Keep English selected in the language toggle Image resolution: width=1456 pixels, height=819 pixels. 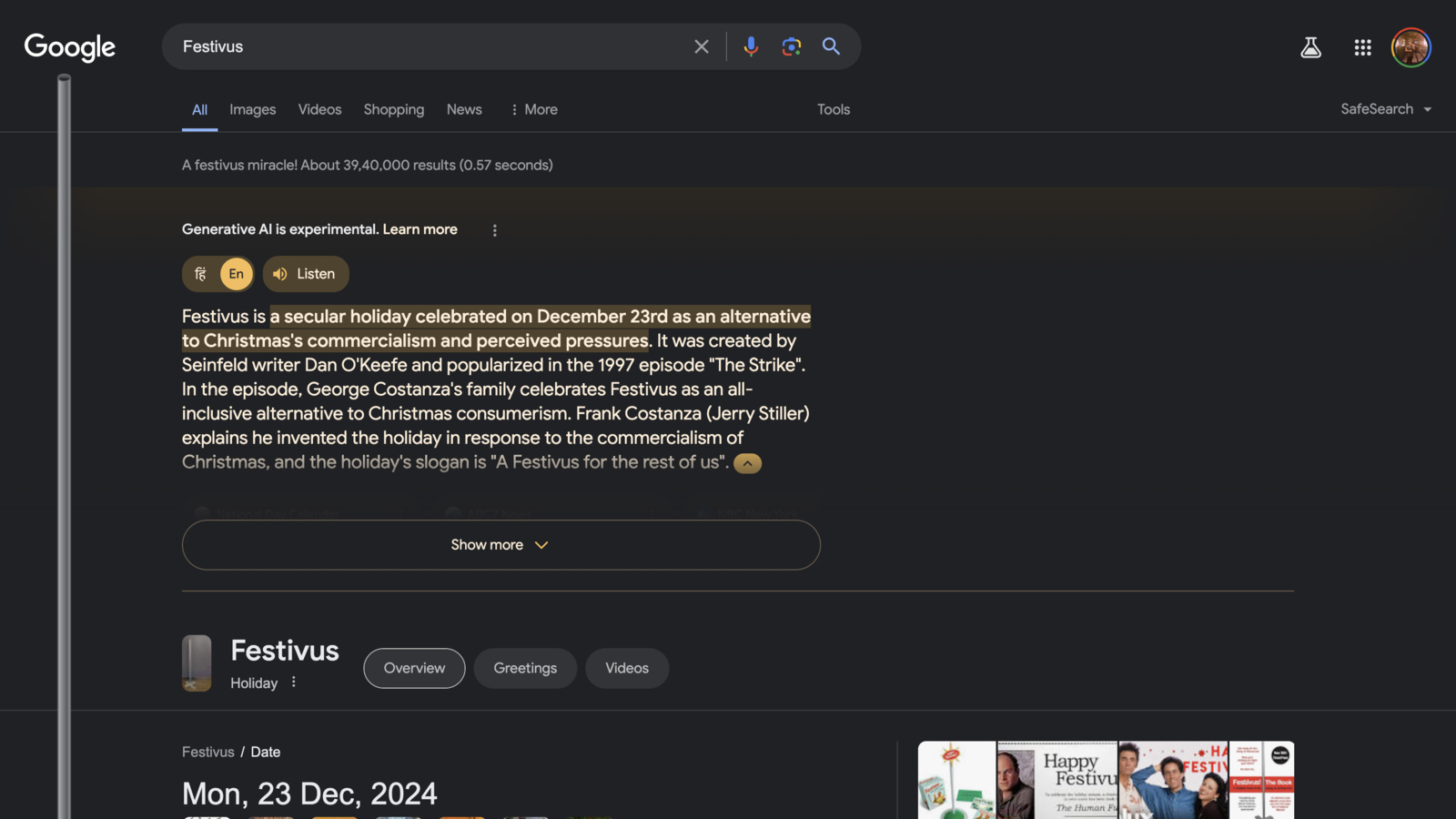tap(236, 274)
